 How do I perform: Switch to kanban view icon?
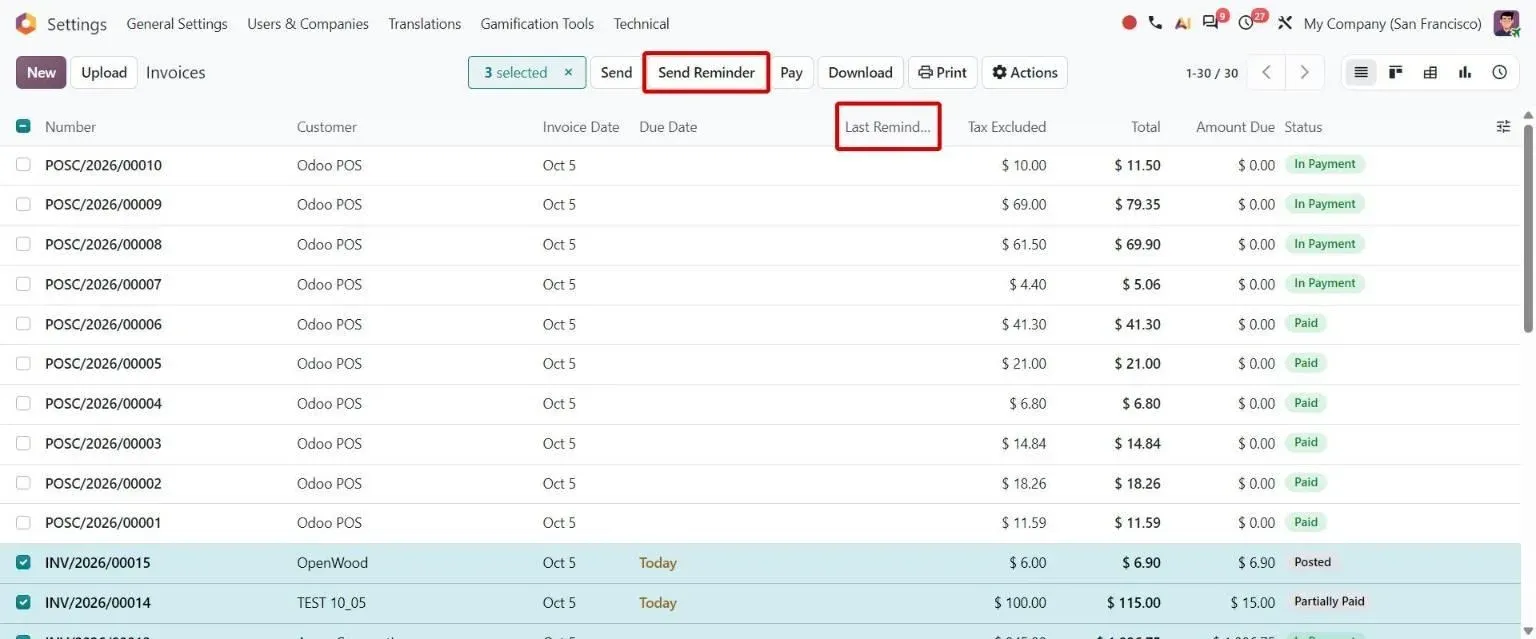(1395, 72)
